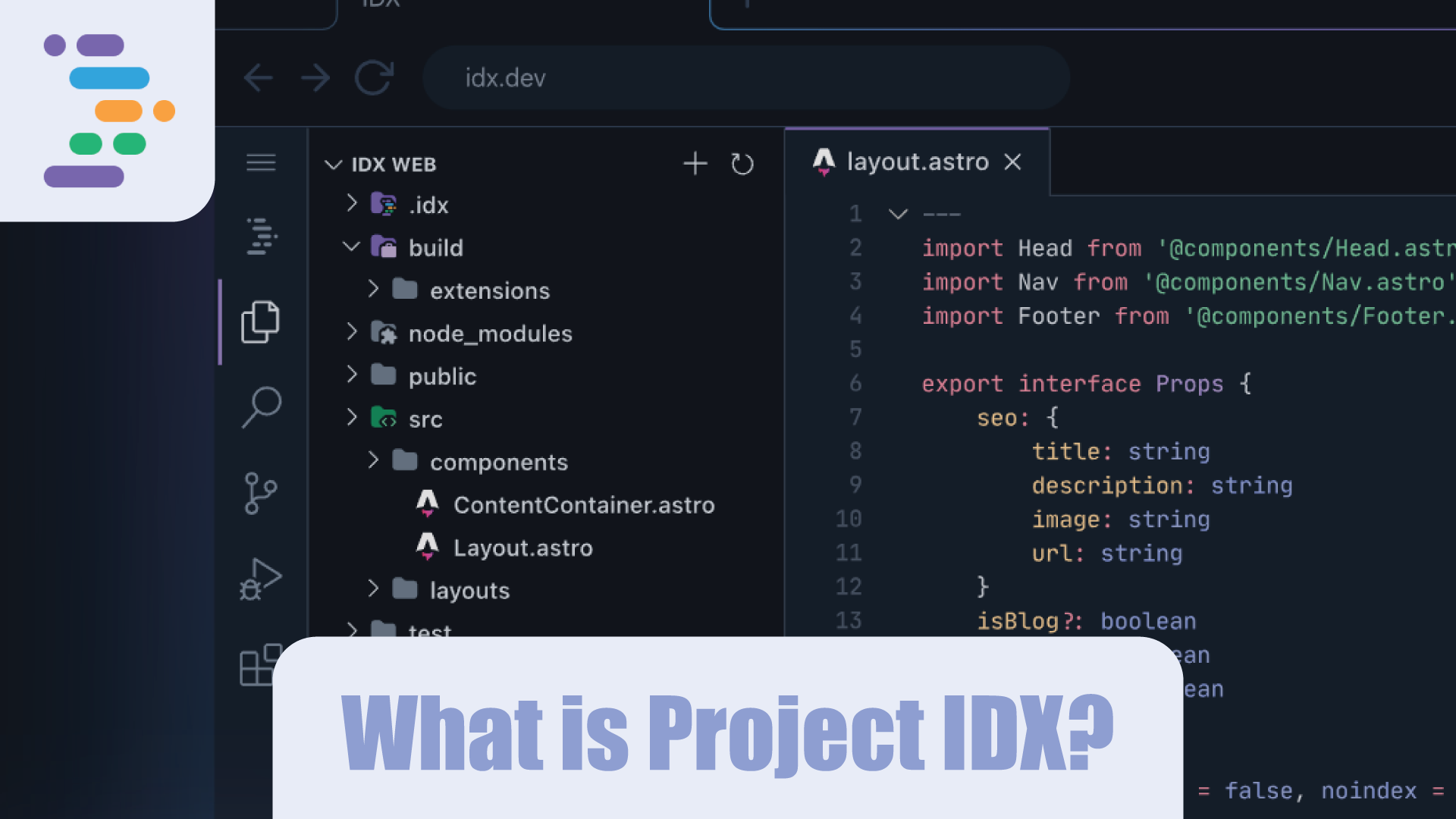This screenshot has height=819, width=1456.
Task: Select the extensions folder icon
Action: [x=405, y=289]
